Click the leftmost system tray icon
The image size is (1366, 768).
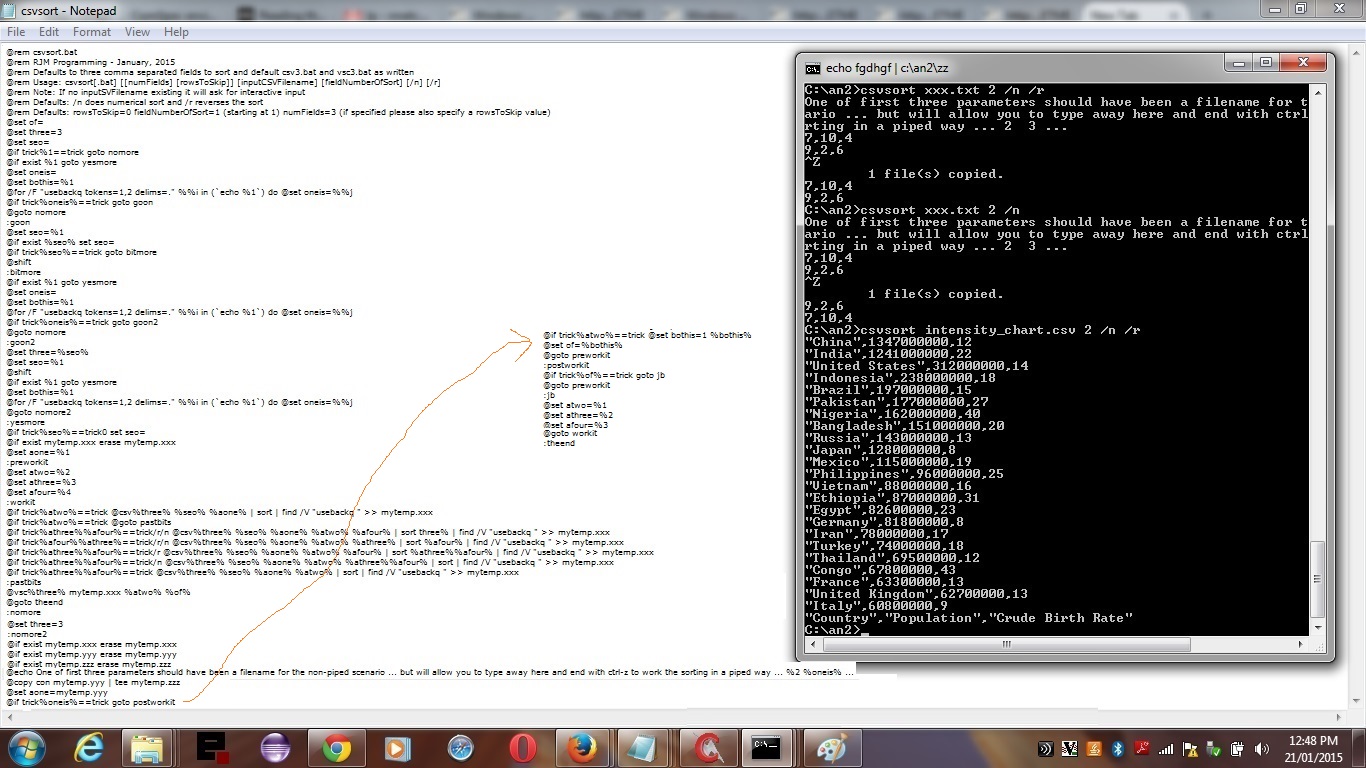click(1046, 749)
